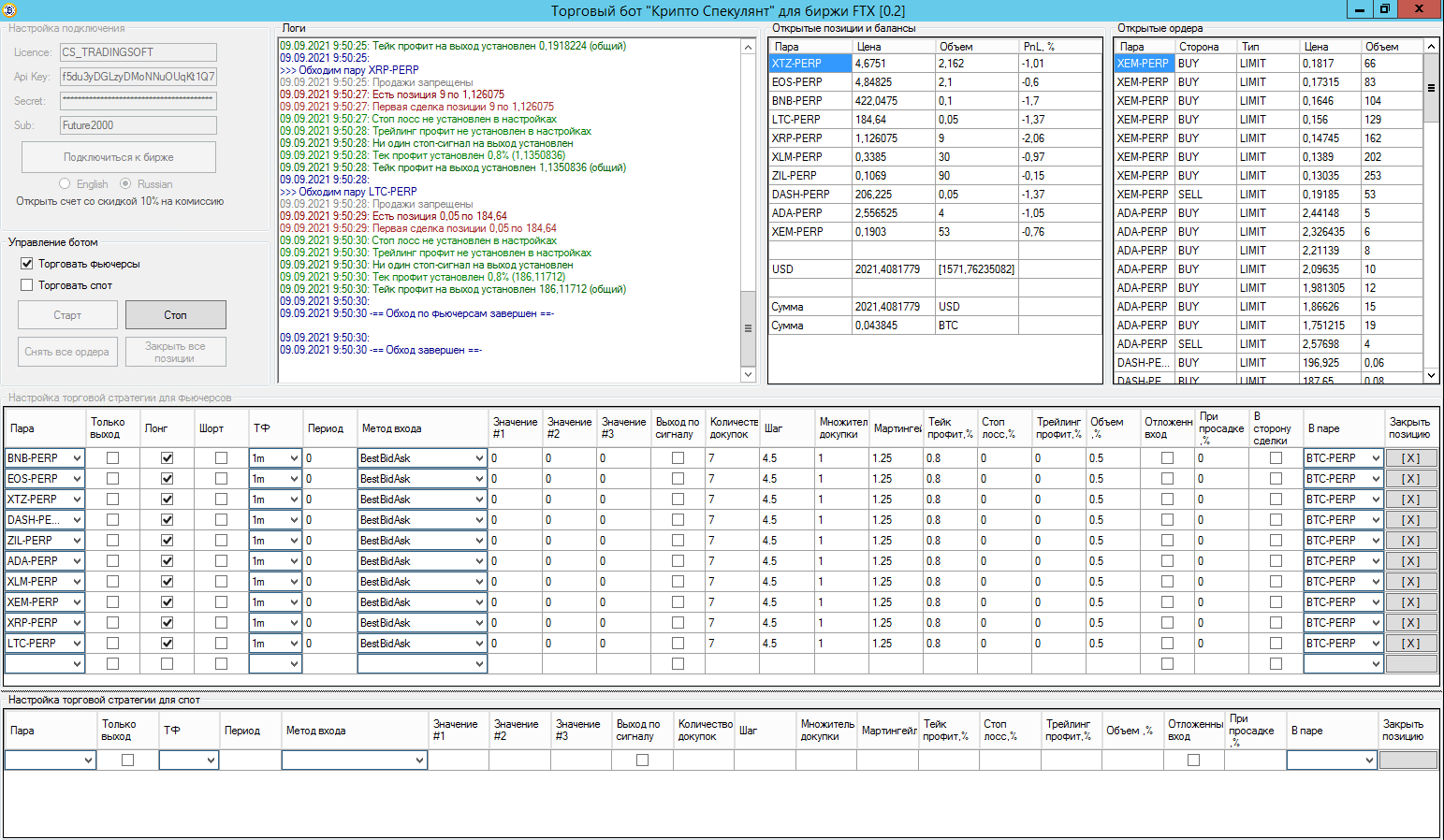Click "Закрыть все позиции" button
The image size is (1444, 840).
[176, 352]
